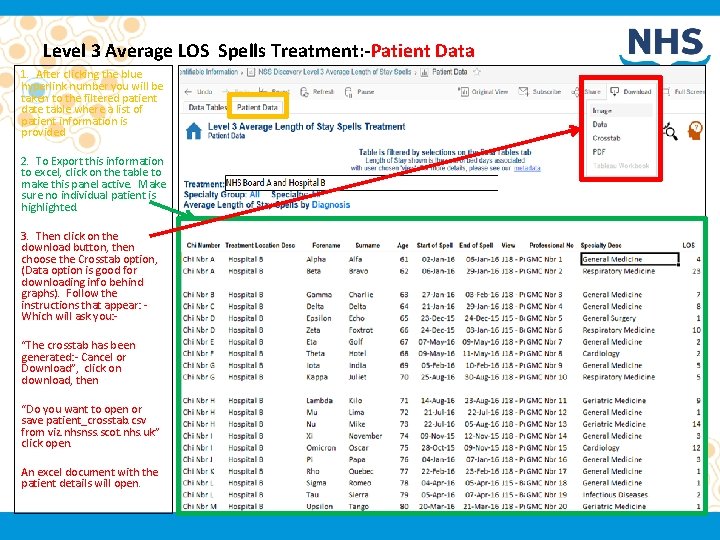
Task: Select Crosstab in the Download menu
Action: [x=606, y=138]
